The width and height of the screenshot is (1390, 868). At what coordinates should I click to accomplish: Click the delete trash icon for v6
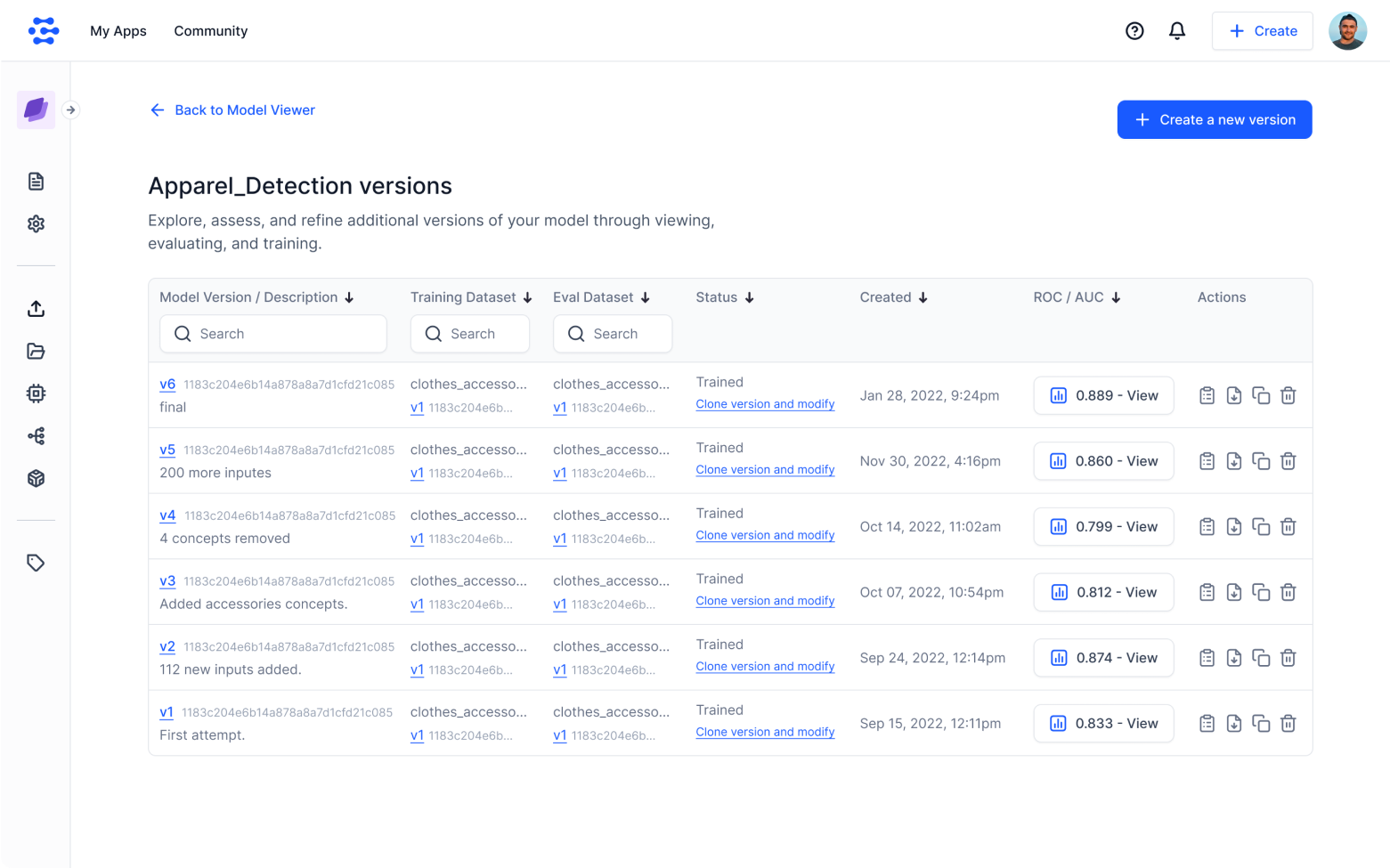click(1288, 396)
